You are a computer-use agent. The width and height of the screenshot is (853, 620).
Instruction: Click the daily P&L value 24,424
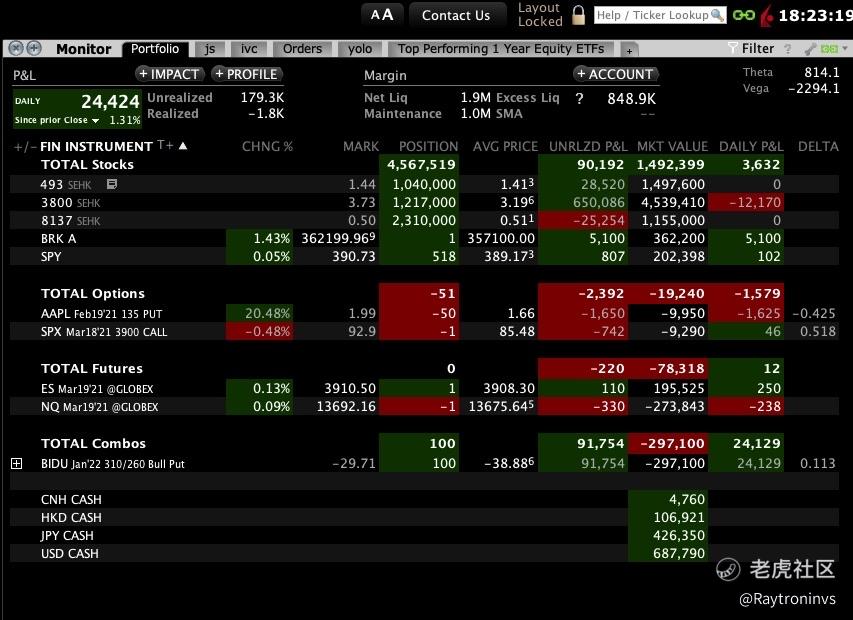[110, 102]
